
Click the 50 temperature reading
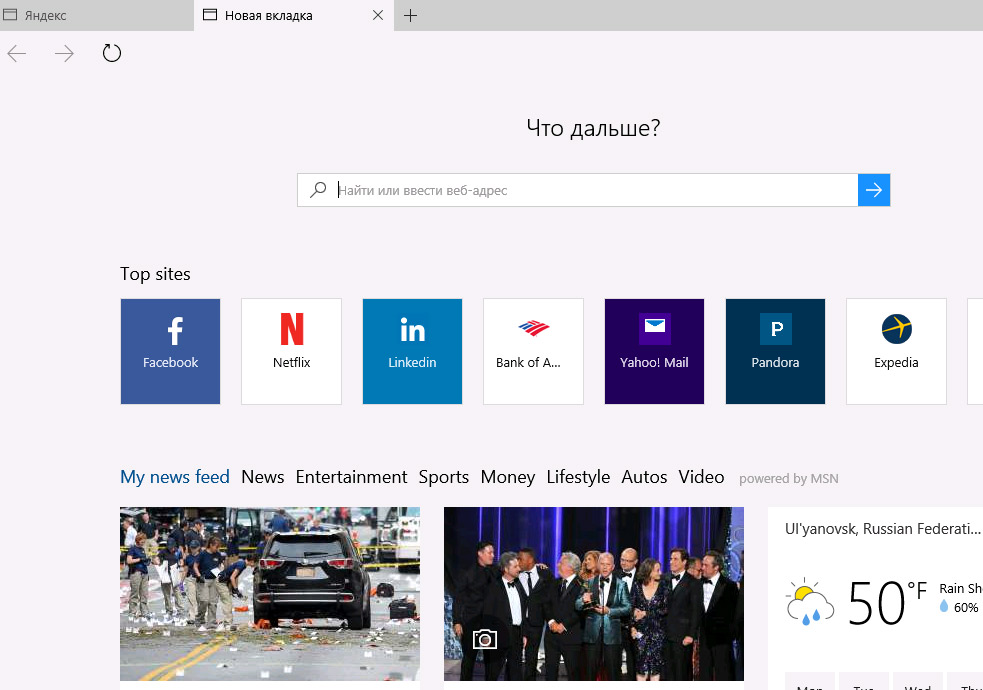[877, 603]
